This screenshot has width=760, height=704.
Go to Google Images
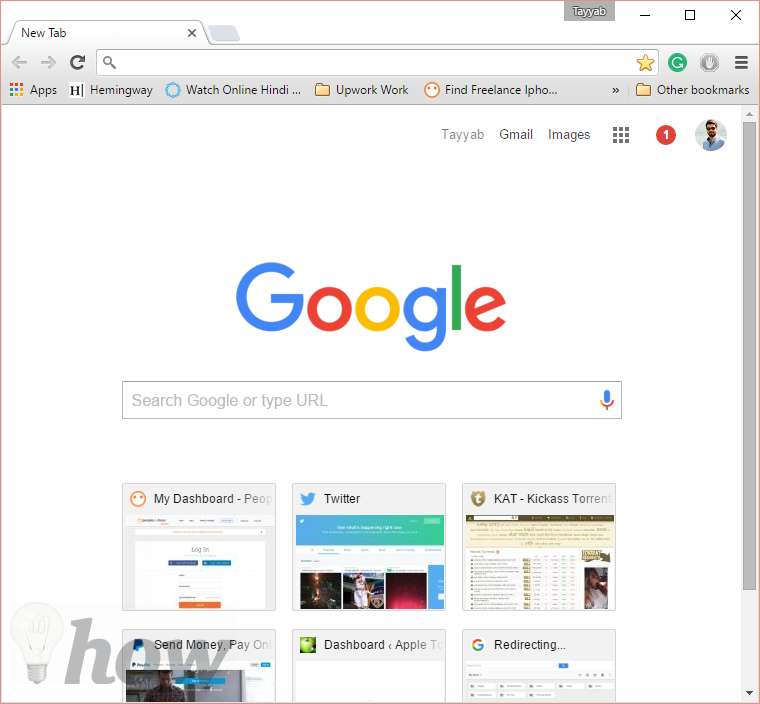[569, 134]
